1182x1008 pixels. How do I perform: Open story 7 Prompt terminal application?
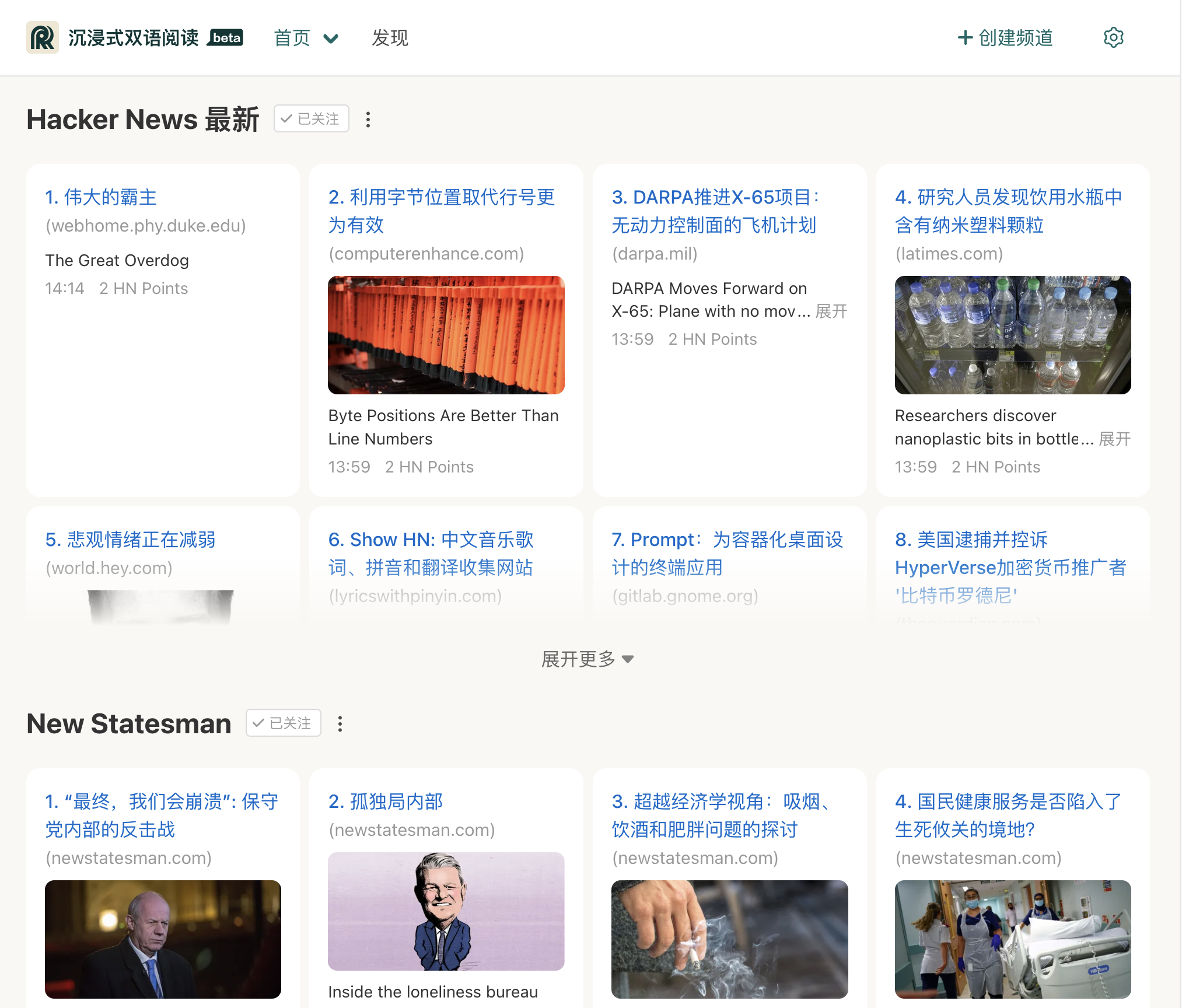(x=728, y=554)
